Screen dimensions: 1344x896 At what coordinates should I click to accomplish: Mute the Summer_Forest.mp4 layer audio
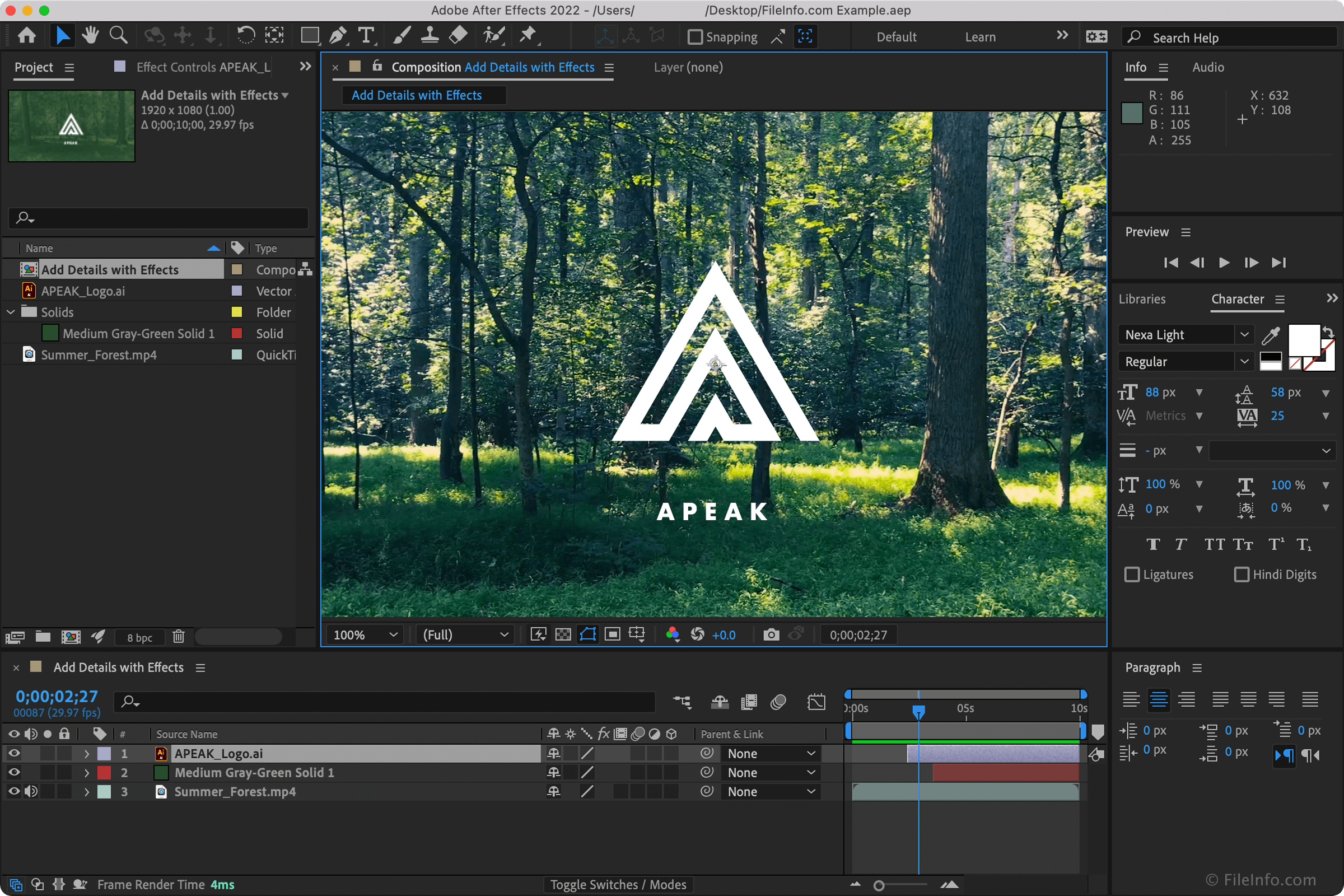(31, 791)
